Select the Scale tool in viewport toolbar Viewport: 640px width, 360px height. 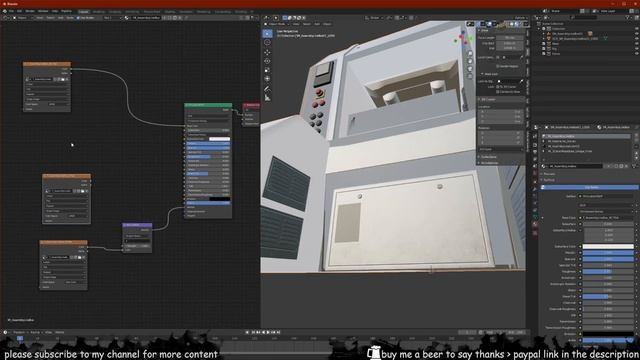click(x=267, y=70)
